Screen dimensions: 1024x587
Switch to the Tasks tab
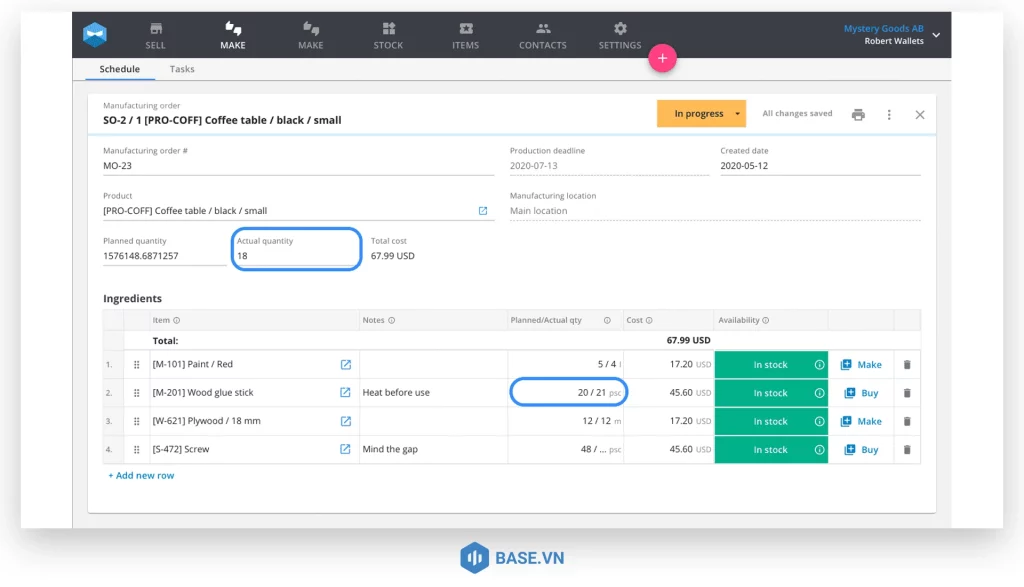(182, 69)
